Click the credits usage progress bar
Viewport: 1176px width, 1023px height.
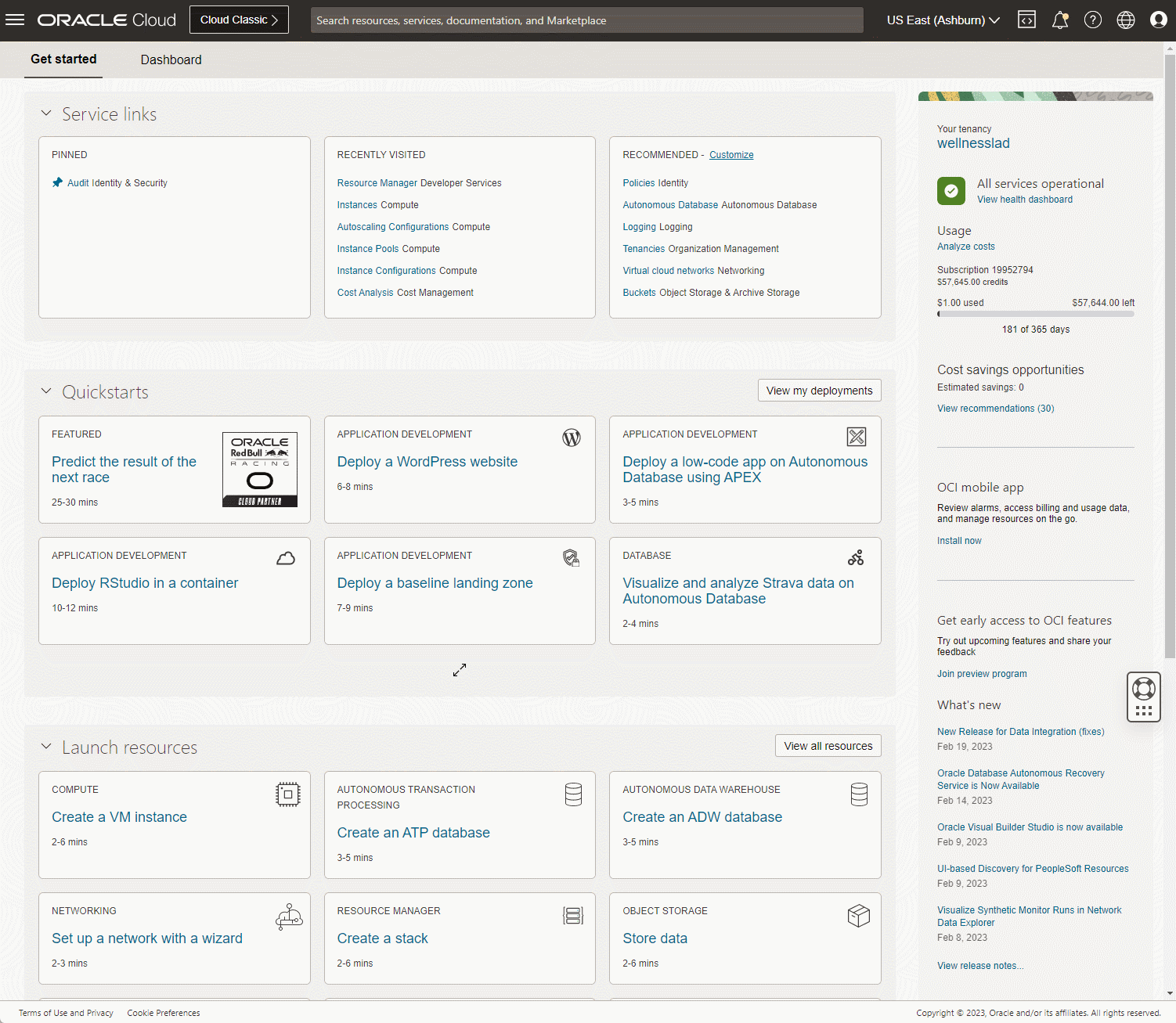click(1035, 314)
